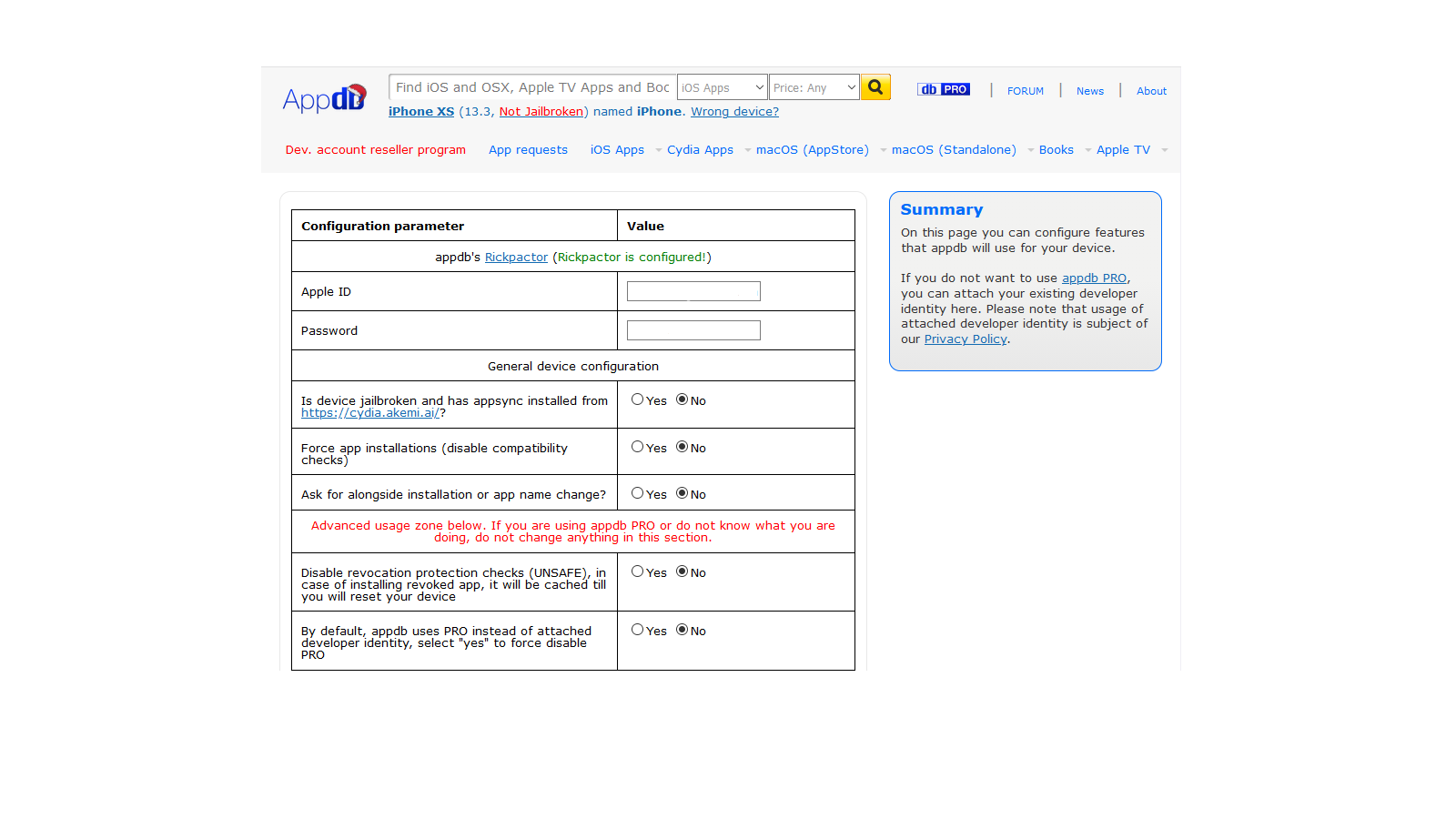This screenshot has width=1456, height=819.
Task: Open the News link
Action: click(1090, 91)
